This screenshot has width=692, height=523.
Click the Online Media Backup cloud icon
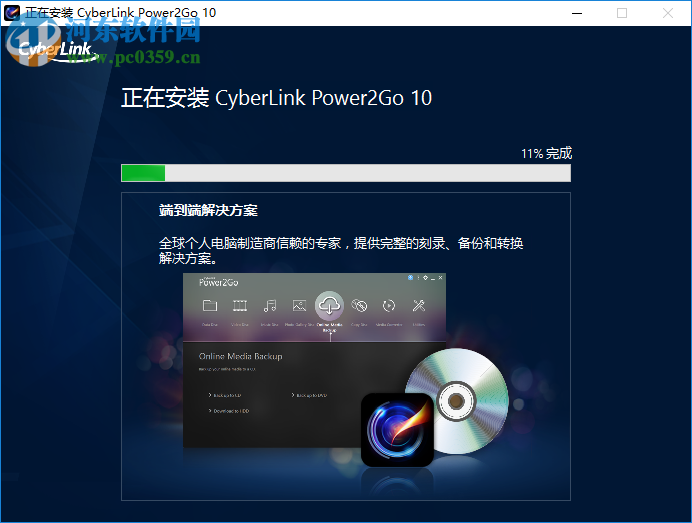(x=329, y=305)
